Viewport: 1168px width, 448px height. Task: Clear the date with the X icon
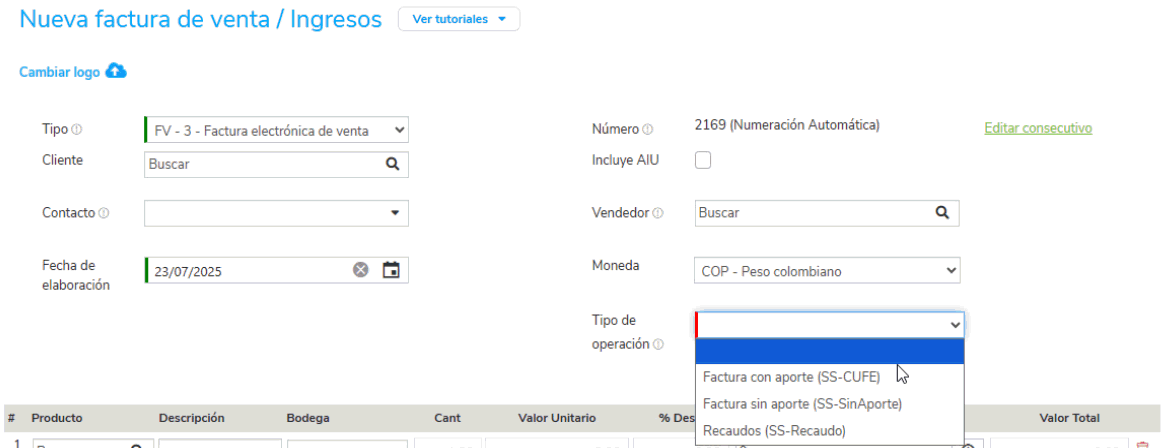click(x=361, y=270)
